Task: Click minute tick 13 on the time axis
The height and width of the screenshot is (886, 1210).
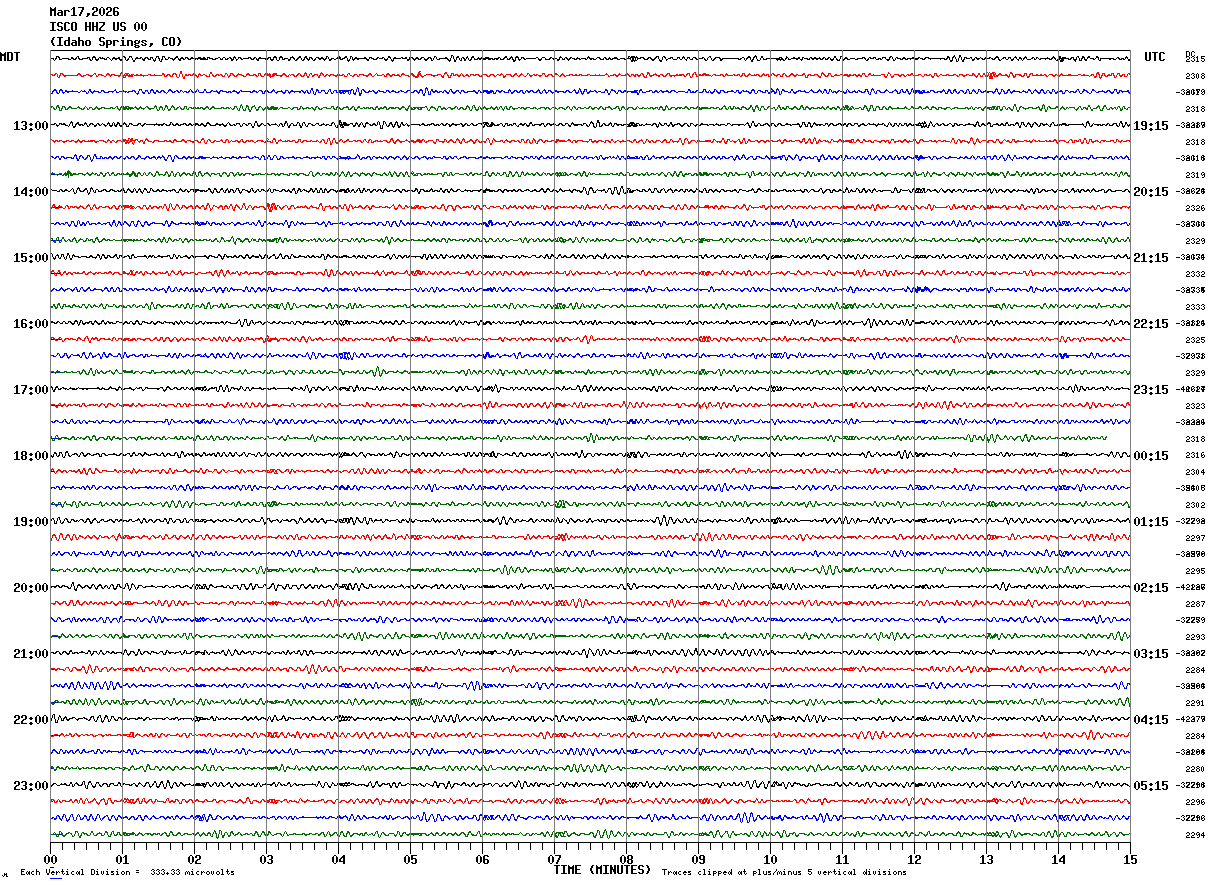Action: click(x=986, y=859)
